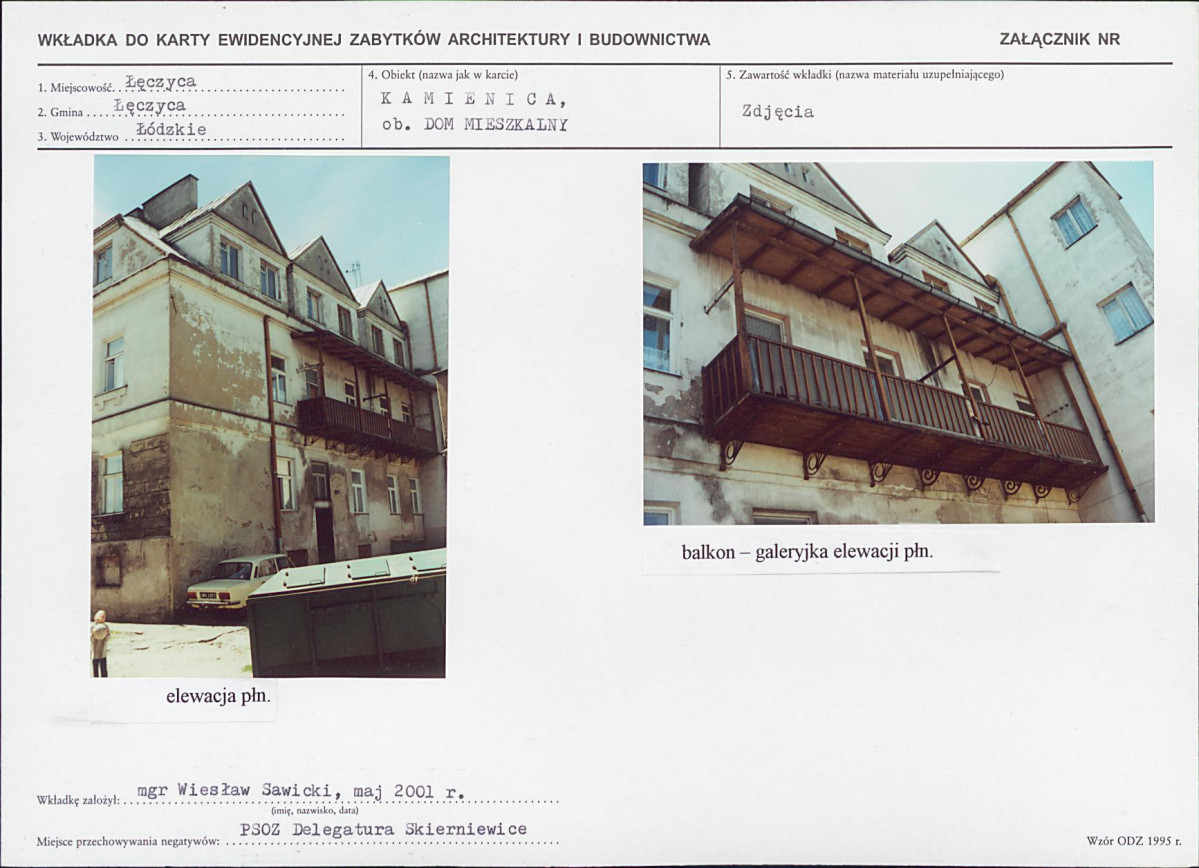Click the typed object name KAMIENICA
Screen dimensions: 1199x868
click(x=473, y=99)
